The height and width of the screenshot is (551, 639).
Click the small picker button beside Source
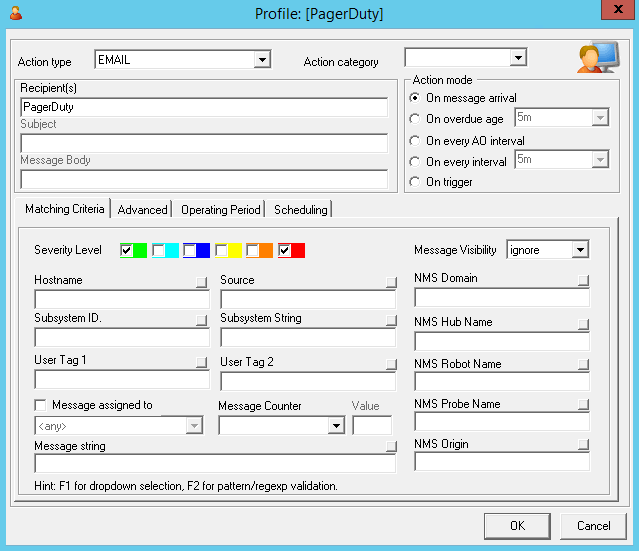[x=390, y=282]
